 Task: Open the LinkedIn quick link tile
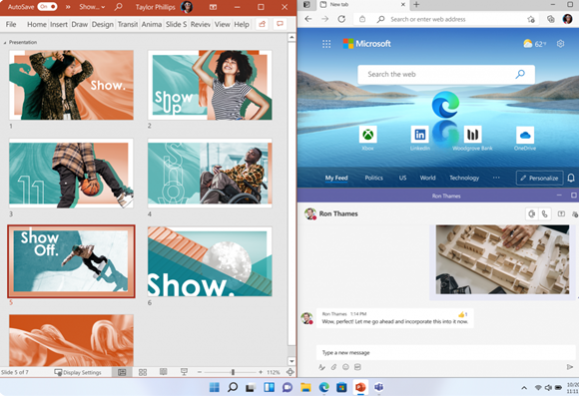pos(420,134)
